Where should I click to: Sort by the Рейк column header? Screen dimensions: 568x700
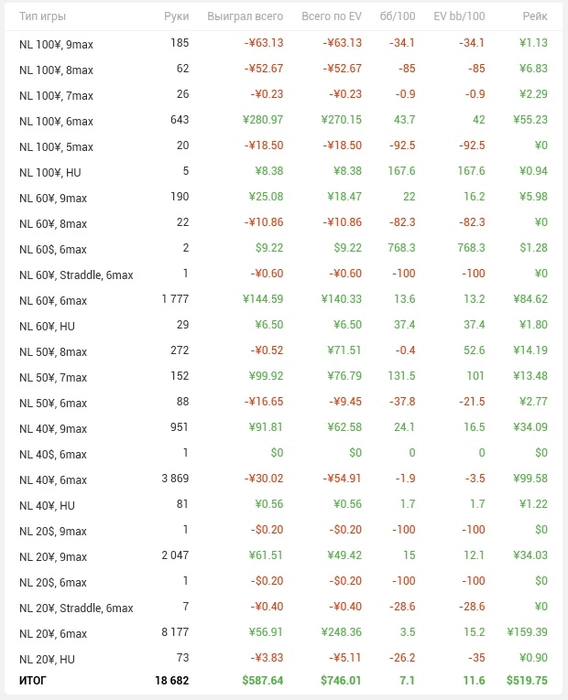pos(535,17)
